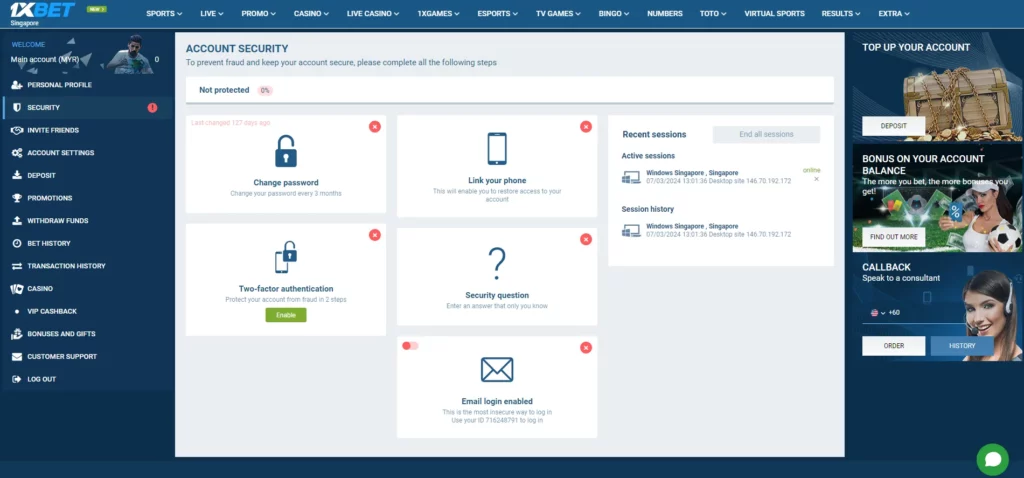Click the Find Out More bonus button
This screenshot has height=478, width=1024.
click(x=893, y=237)
